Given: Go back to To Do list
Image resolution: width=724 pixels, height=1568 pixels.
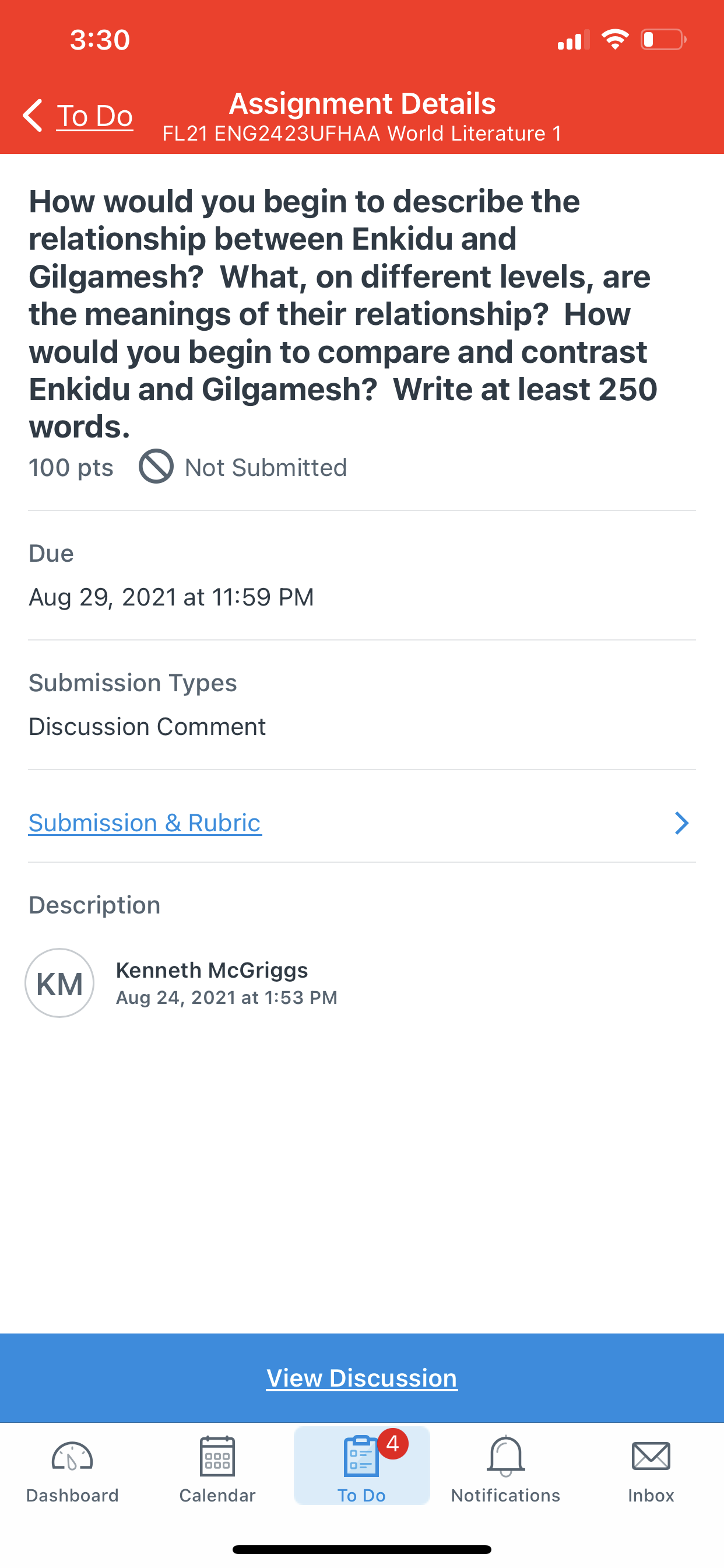Looking at the screenshot, I should [x=95, y=116].
